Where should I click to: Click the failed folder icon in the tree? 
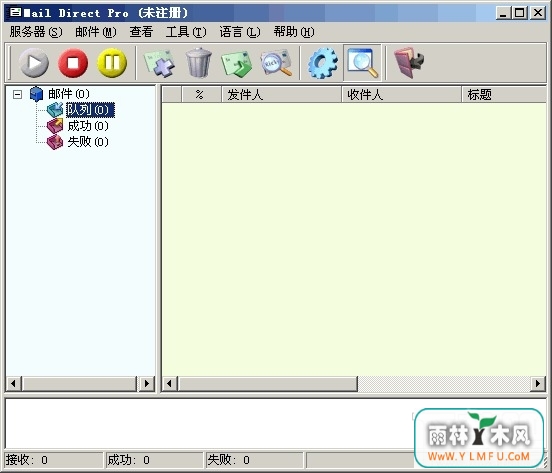click(x=55, y=142)
